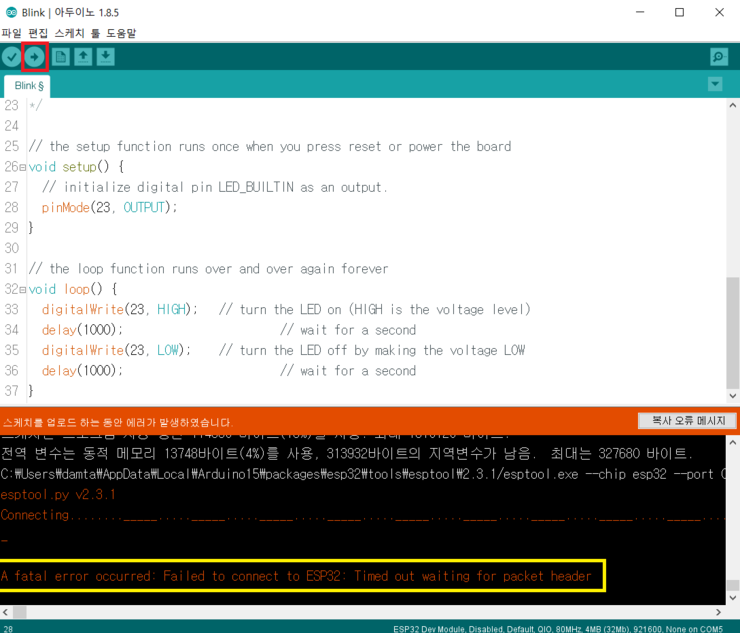Click the setup function comment on line 25
740x633 pixels.
[270, 147]
